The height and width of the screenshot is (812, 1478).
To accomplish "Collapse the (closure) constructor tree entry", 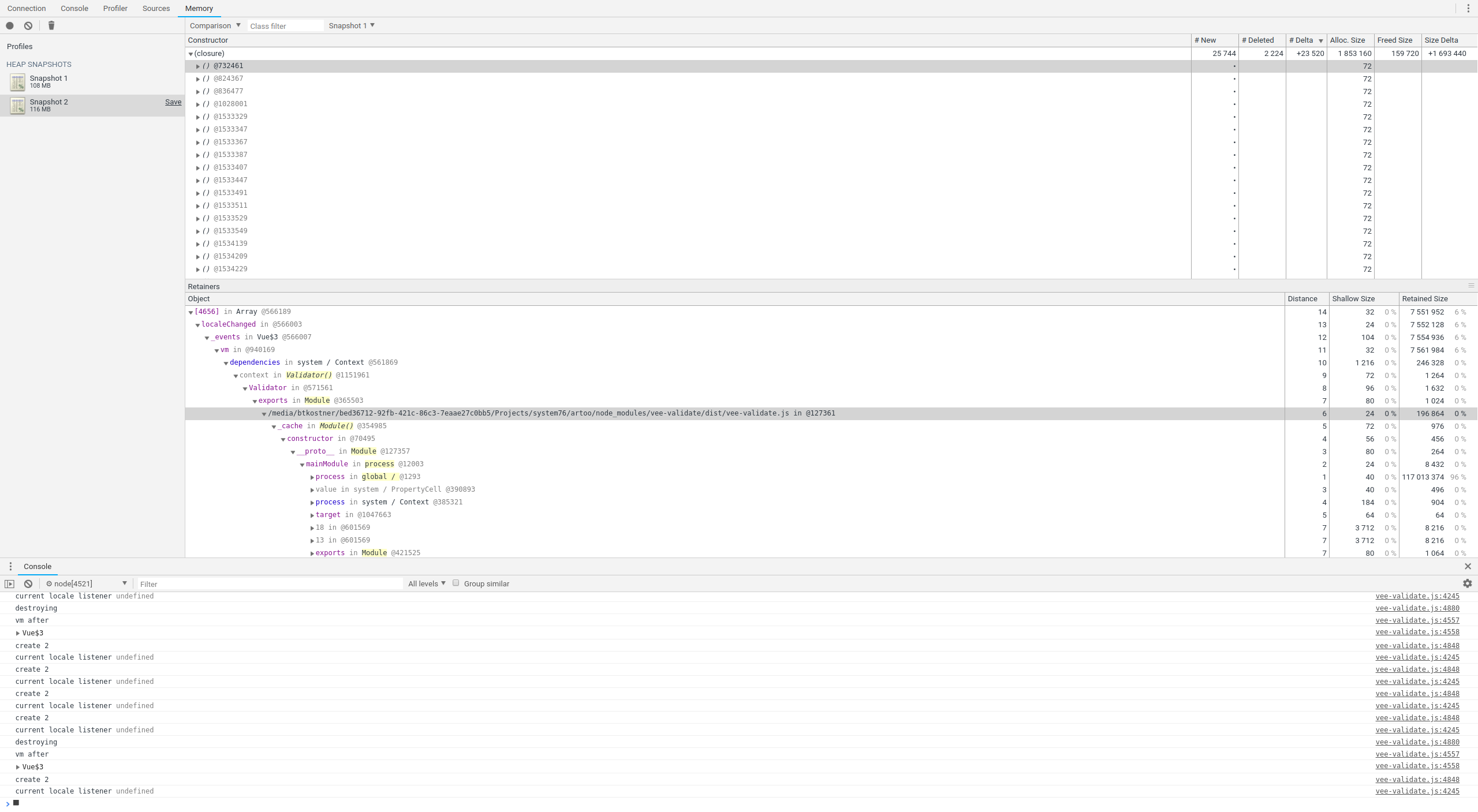I will (191, 53).
